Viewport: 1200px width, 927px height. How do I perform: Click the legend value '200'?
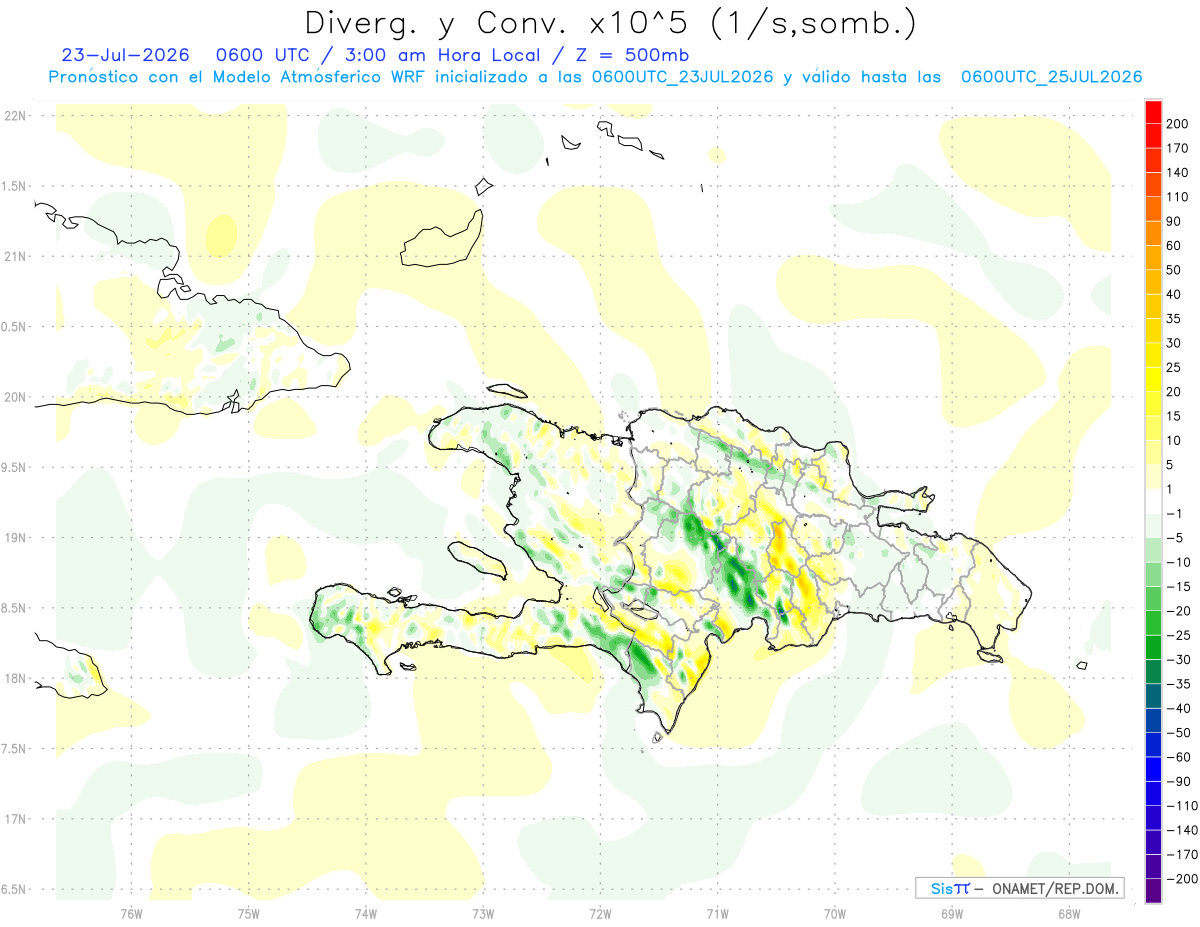pos(1177,124)
